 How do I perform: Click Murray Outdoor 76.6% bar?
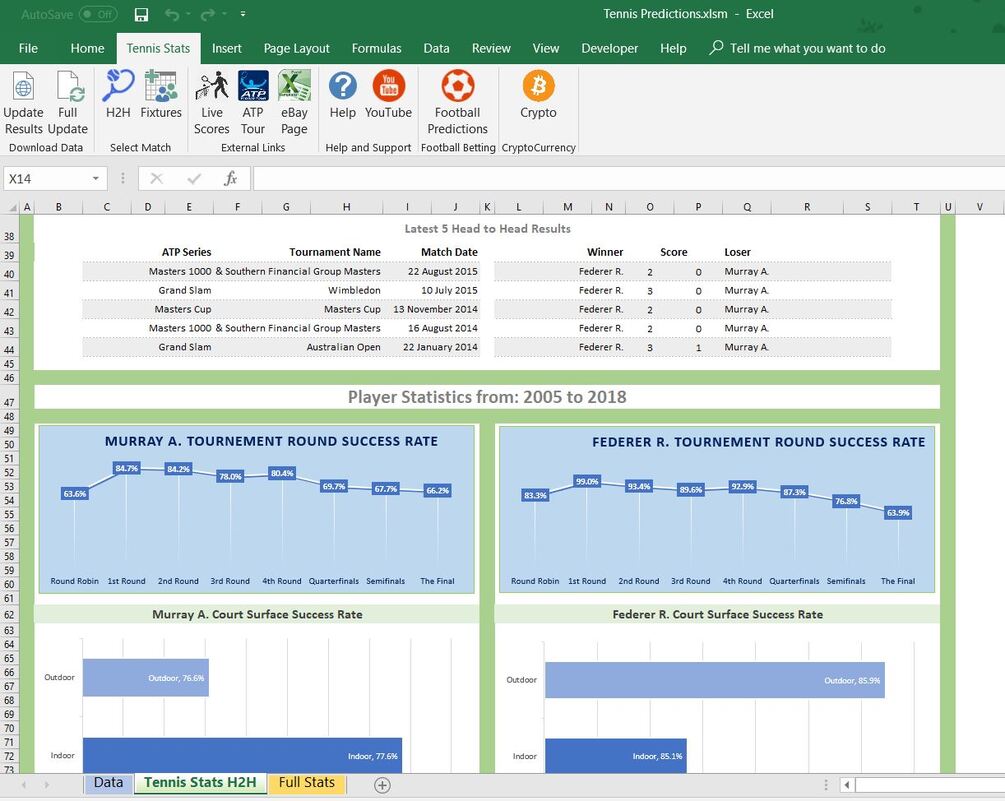(x=145, y=677)
